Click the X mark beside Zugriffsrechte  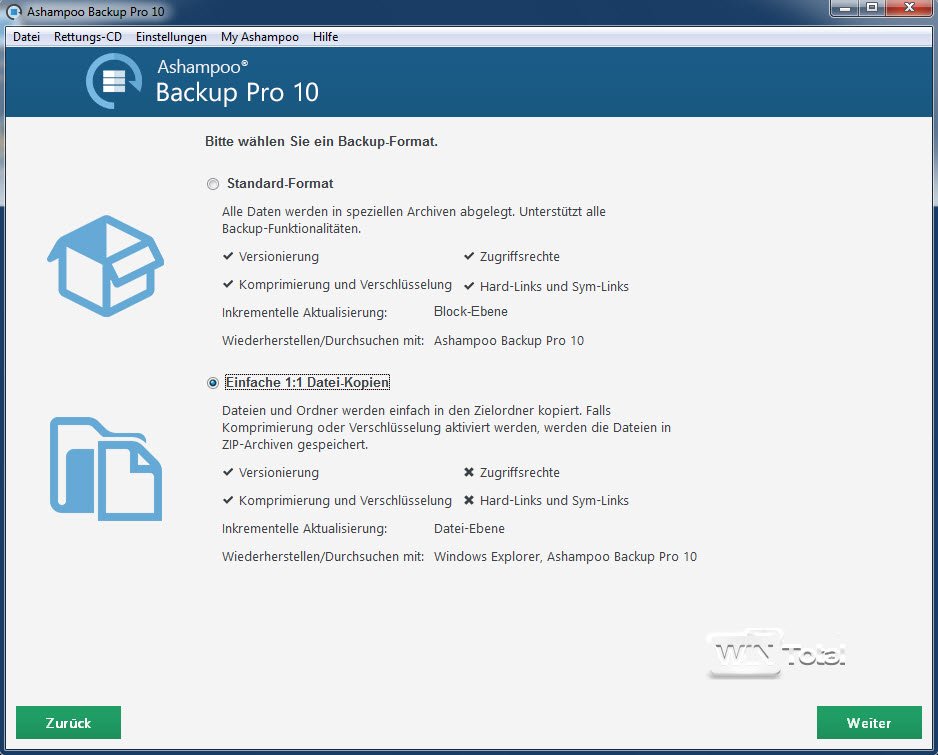pos(469,472)
